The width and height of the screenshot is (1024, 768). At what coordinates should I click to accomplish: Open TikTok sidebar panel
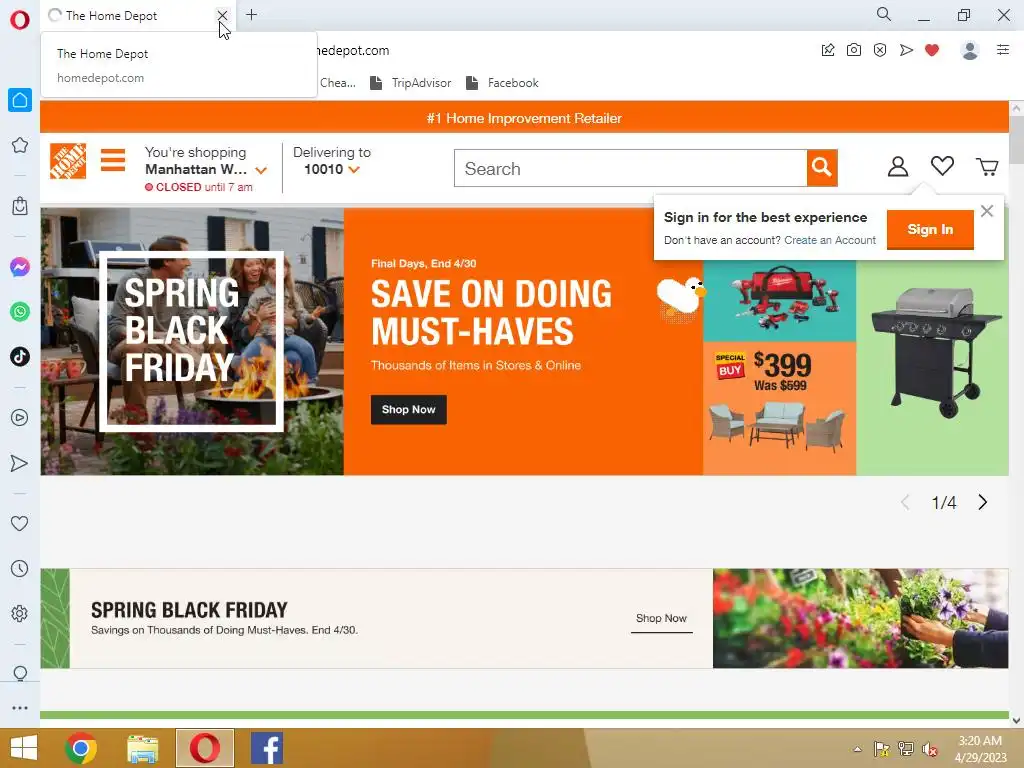[20, 357]
